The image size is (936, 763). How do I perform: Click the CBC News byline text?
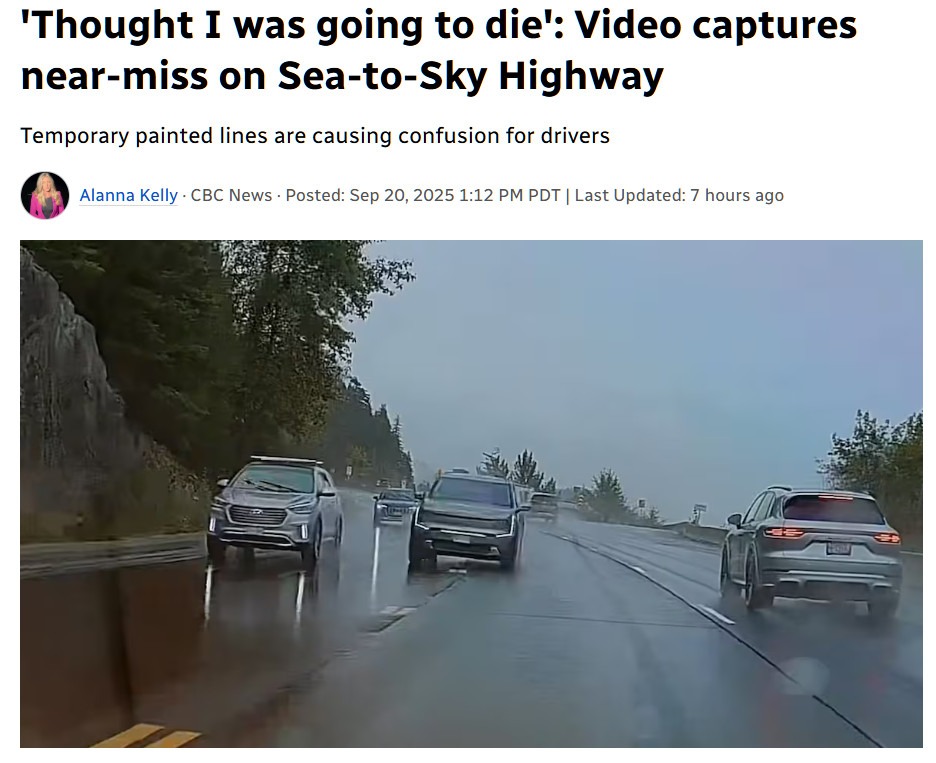tap(231, 195)
